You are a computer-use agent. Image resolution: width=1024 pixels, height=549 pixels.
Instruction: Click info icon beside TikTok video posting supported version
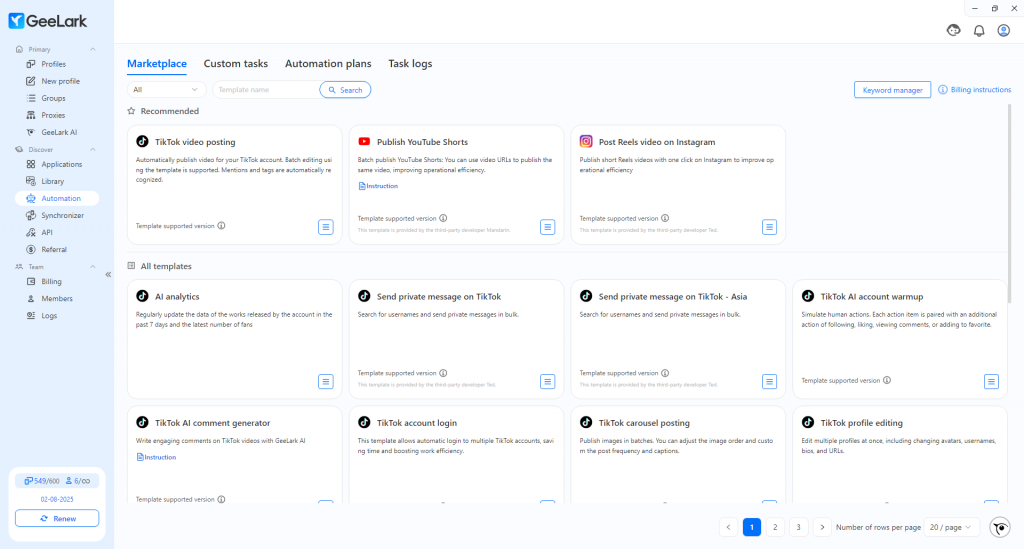pos(221,226)
